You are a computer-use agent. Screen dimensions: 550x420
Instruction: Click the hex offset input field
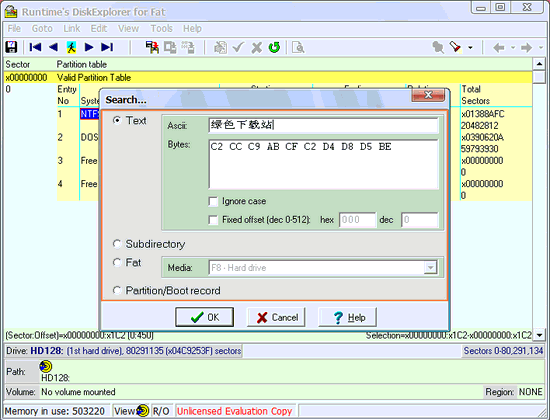357,220
